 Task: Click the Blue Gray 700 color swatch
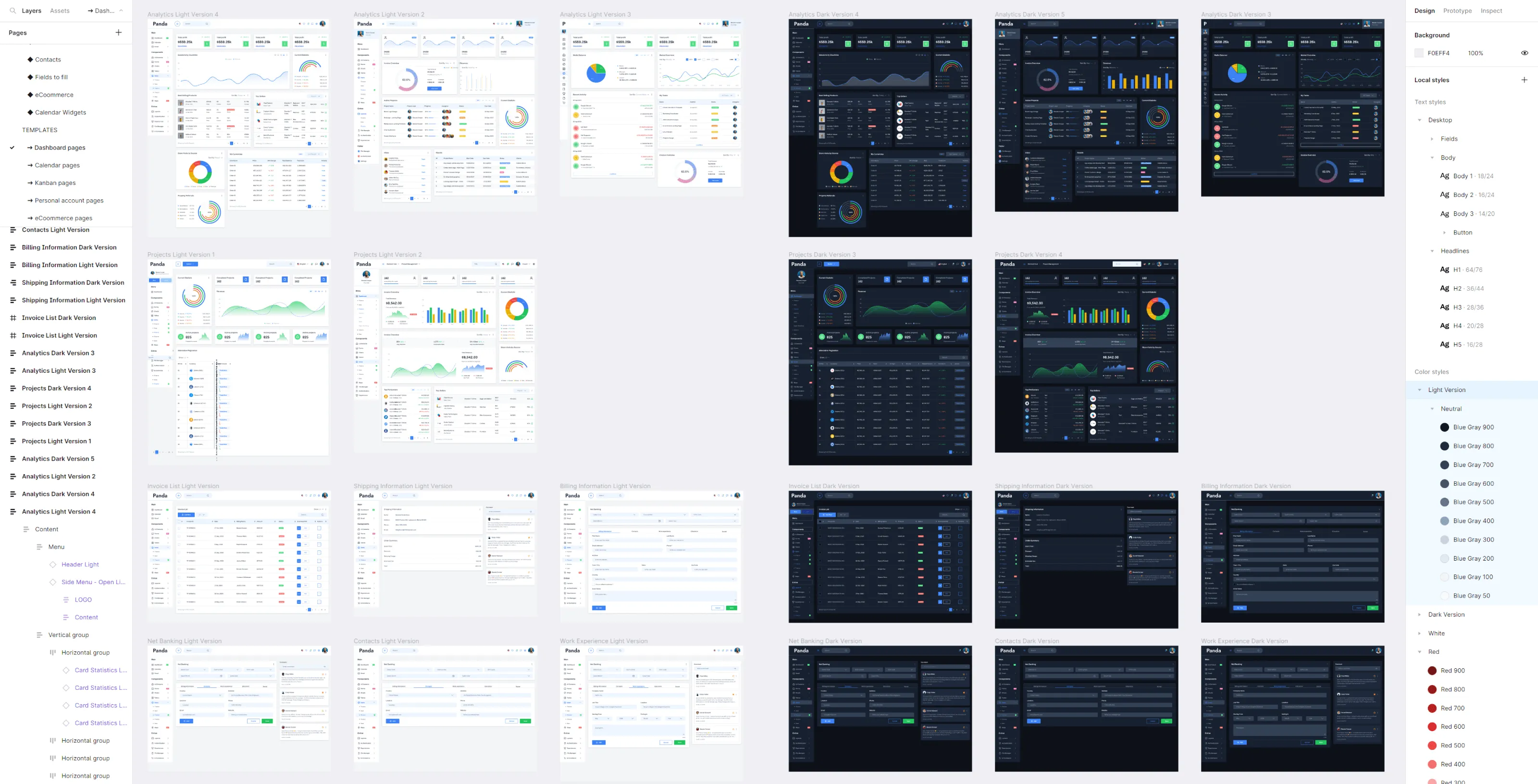(x=1444, y=464)
